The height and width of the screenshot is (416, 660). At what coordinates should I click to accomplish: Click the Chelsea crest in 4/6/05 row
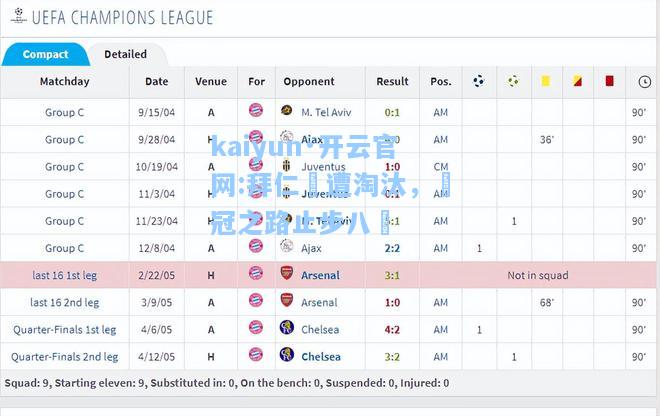[x=287, y=328]
